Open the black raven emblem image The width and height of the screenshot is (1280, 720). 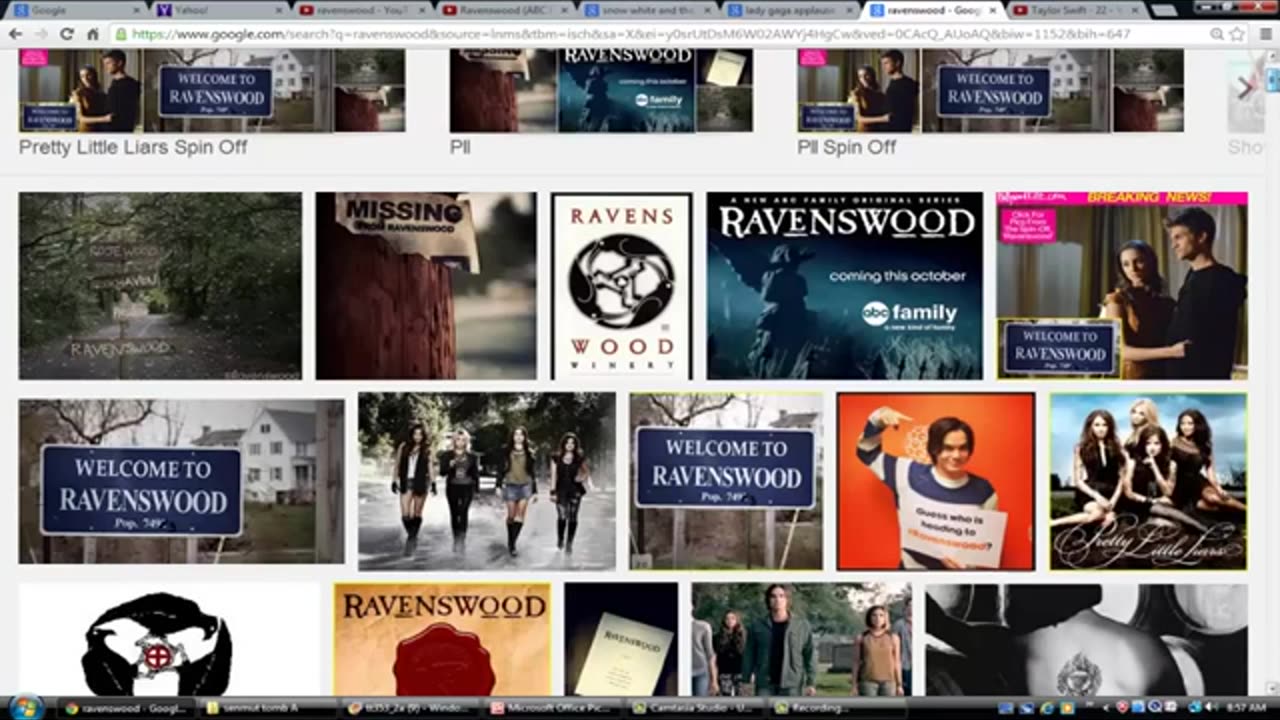click(x=169, y=640)
